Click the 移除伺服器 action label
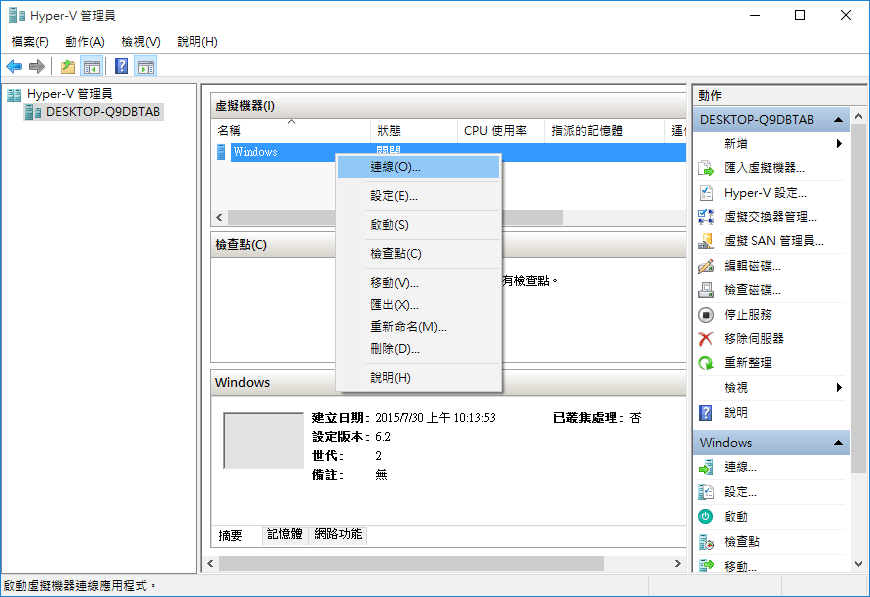870x597 pixels. (754, 338)
